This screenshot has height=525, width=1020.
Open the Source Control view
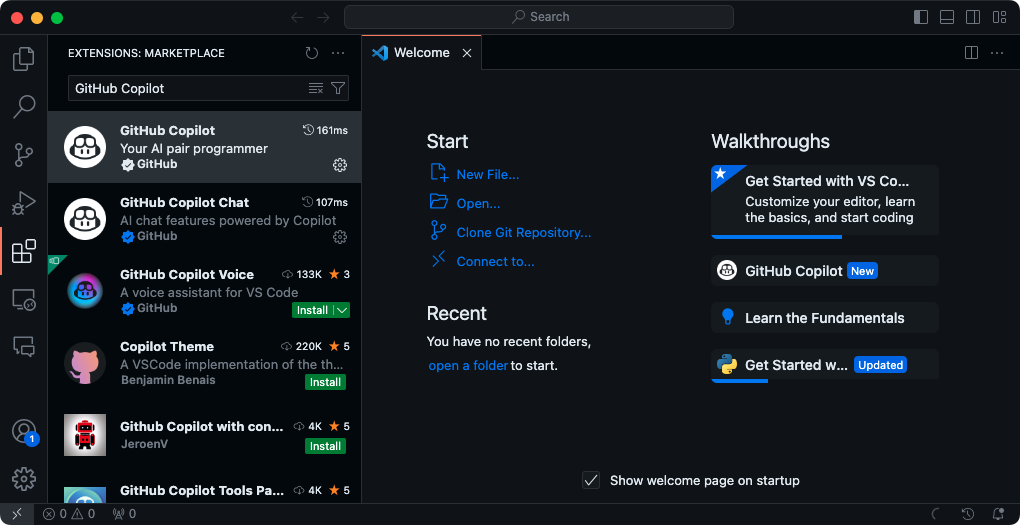point(23,155)
